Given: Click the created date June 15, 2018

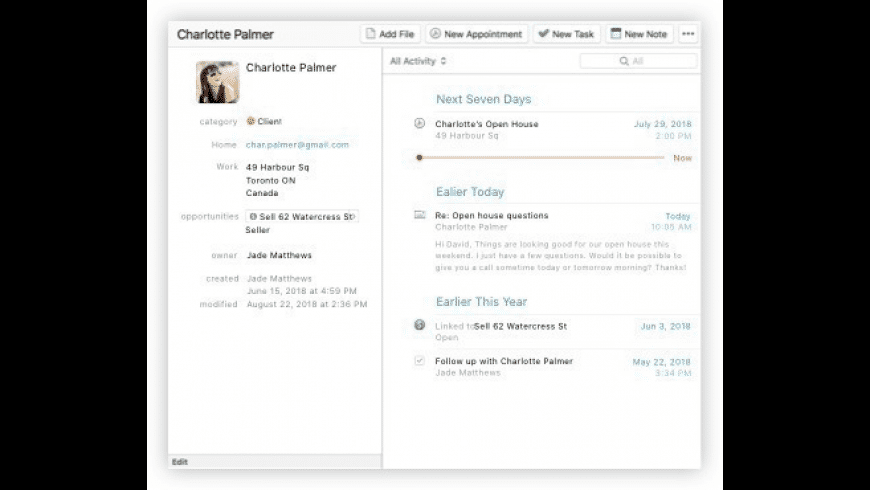Looking at the screenshot, I should coord(301,291).
